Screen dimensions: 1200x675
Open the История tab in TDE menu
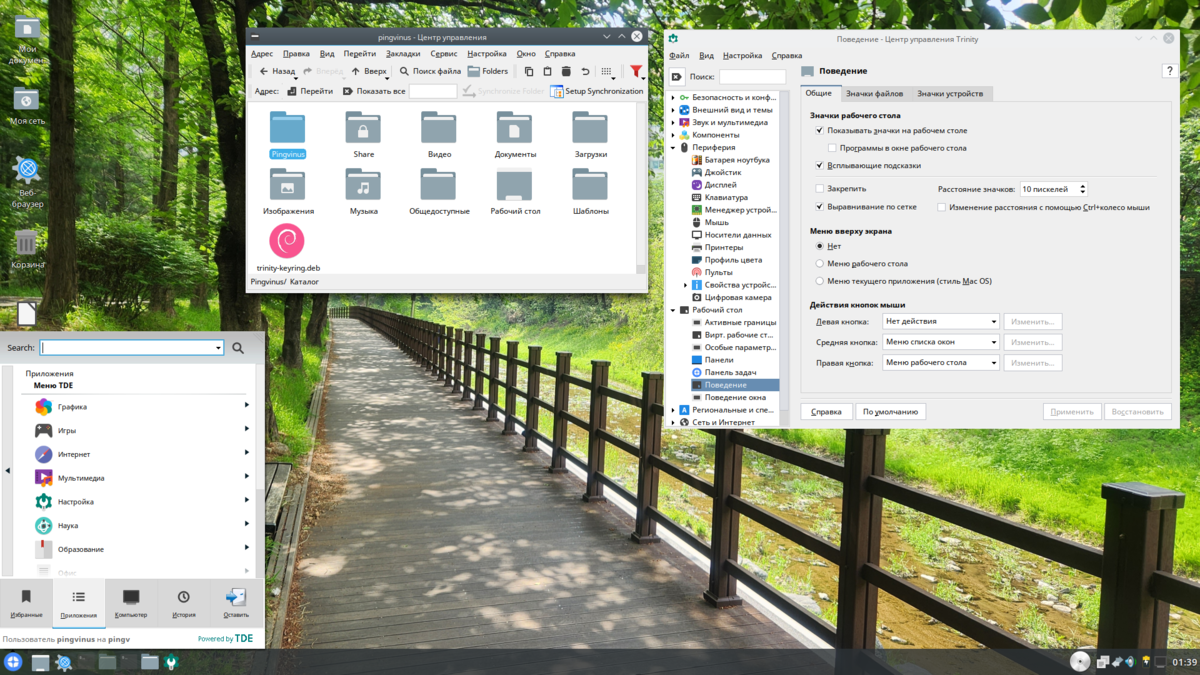[183, 603]
